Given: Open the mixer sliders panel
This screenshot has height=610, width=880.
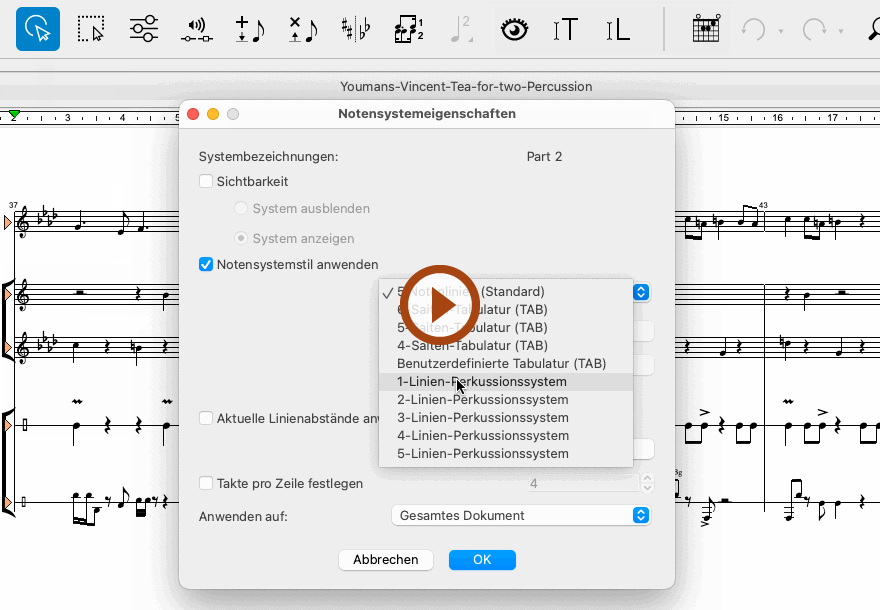Looking at the screenshot, I should point(144,29).
